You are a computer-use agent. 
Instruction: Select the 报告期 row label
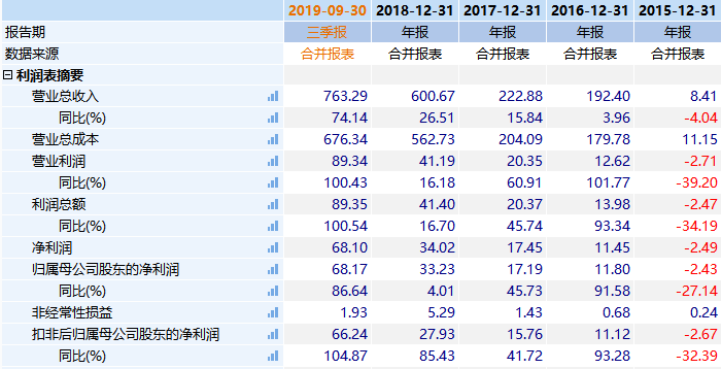25,32
